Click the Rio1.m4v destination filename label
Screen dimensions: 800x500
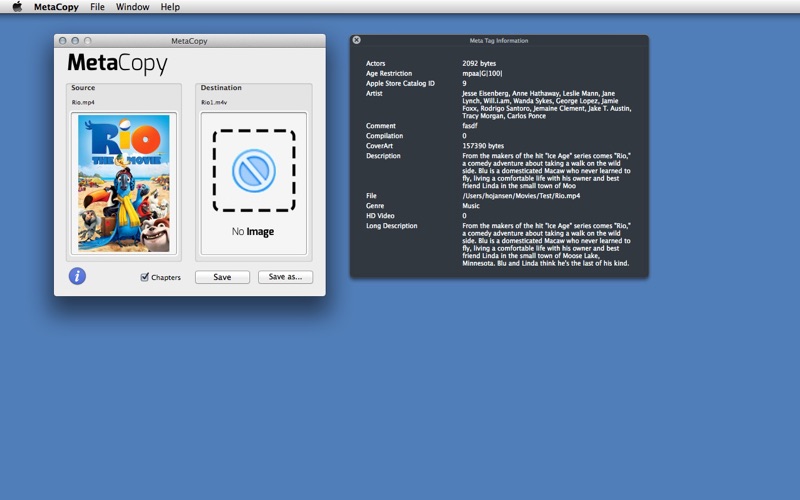click(x=215, y=102)
